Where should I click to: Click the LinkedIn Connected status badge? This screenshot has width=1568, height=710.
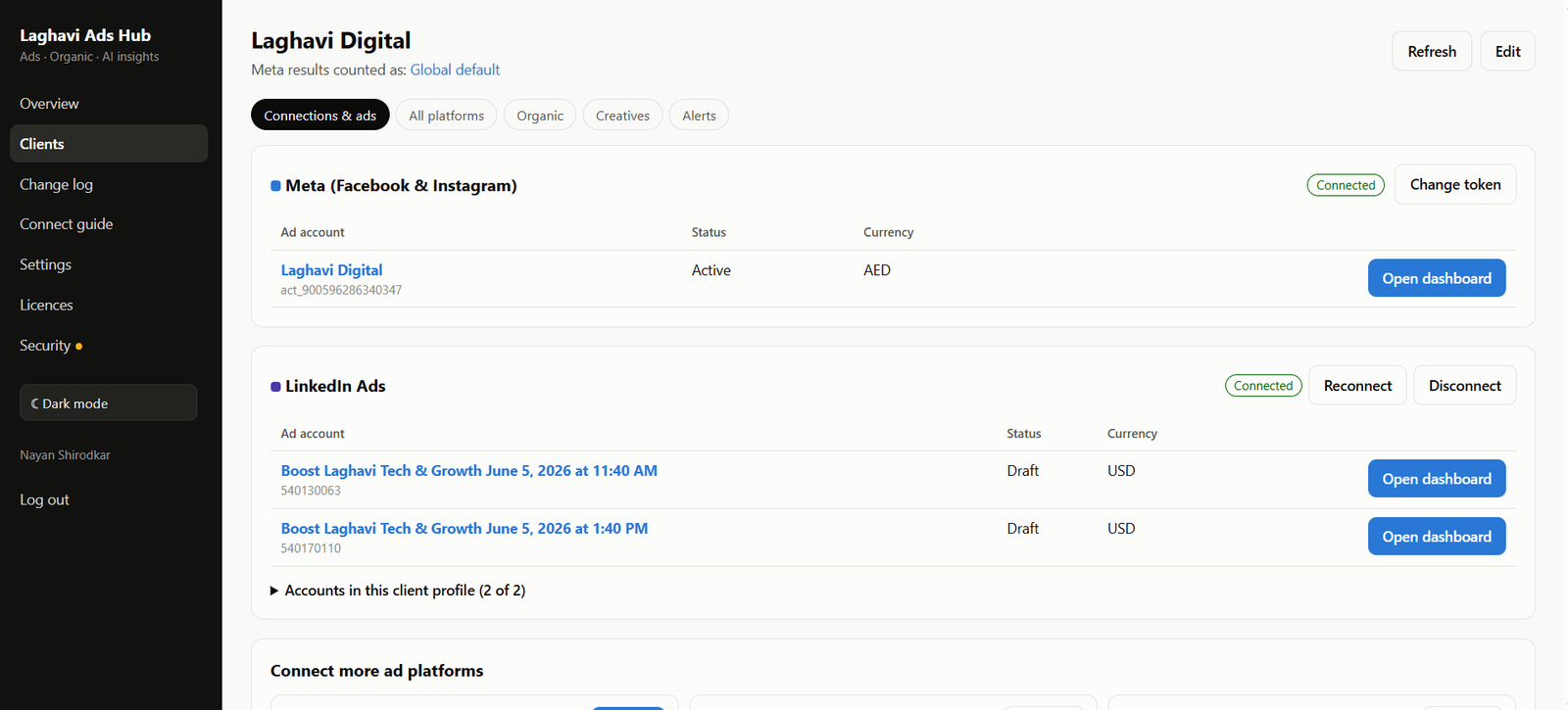pos(1263,386)
